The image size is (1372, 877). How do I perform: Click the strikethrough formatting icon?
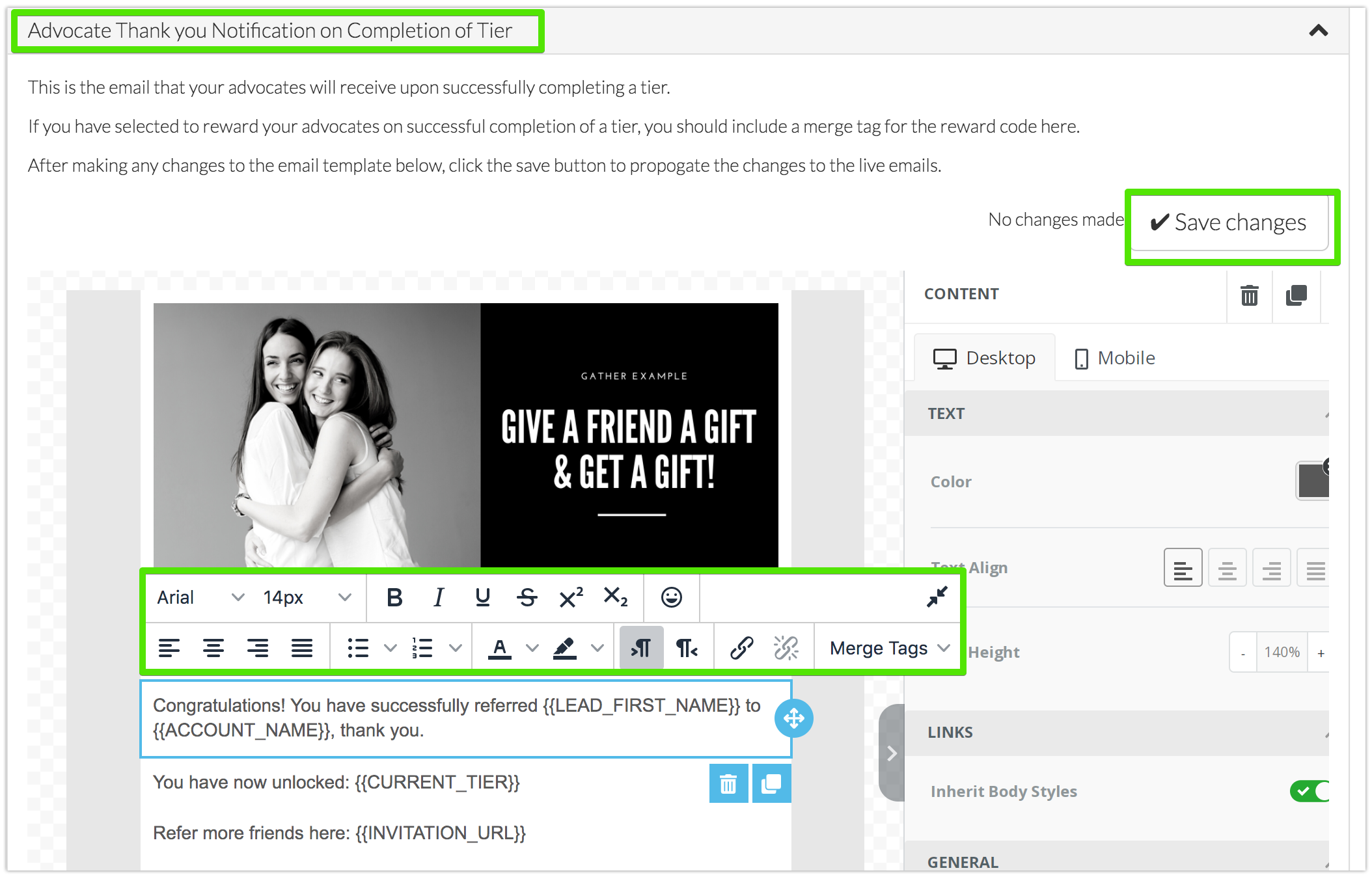tap(527, 597)
